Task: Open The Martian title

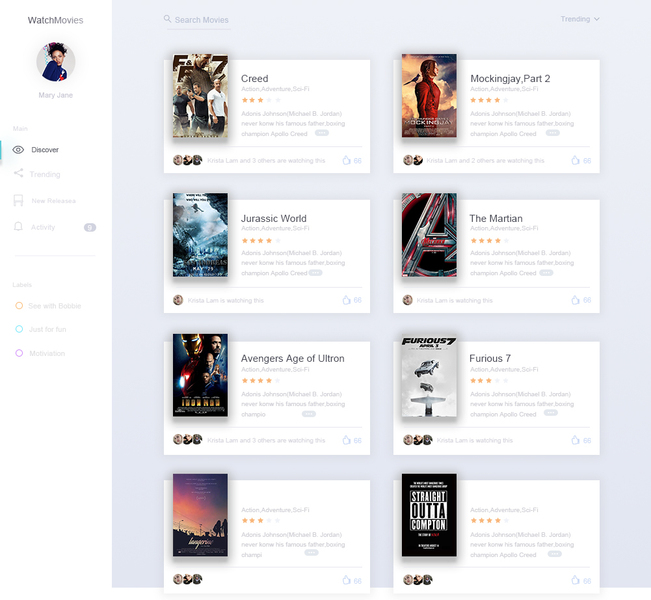Action: point(496,218)
